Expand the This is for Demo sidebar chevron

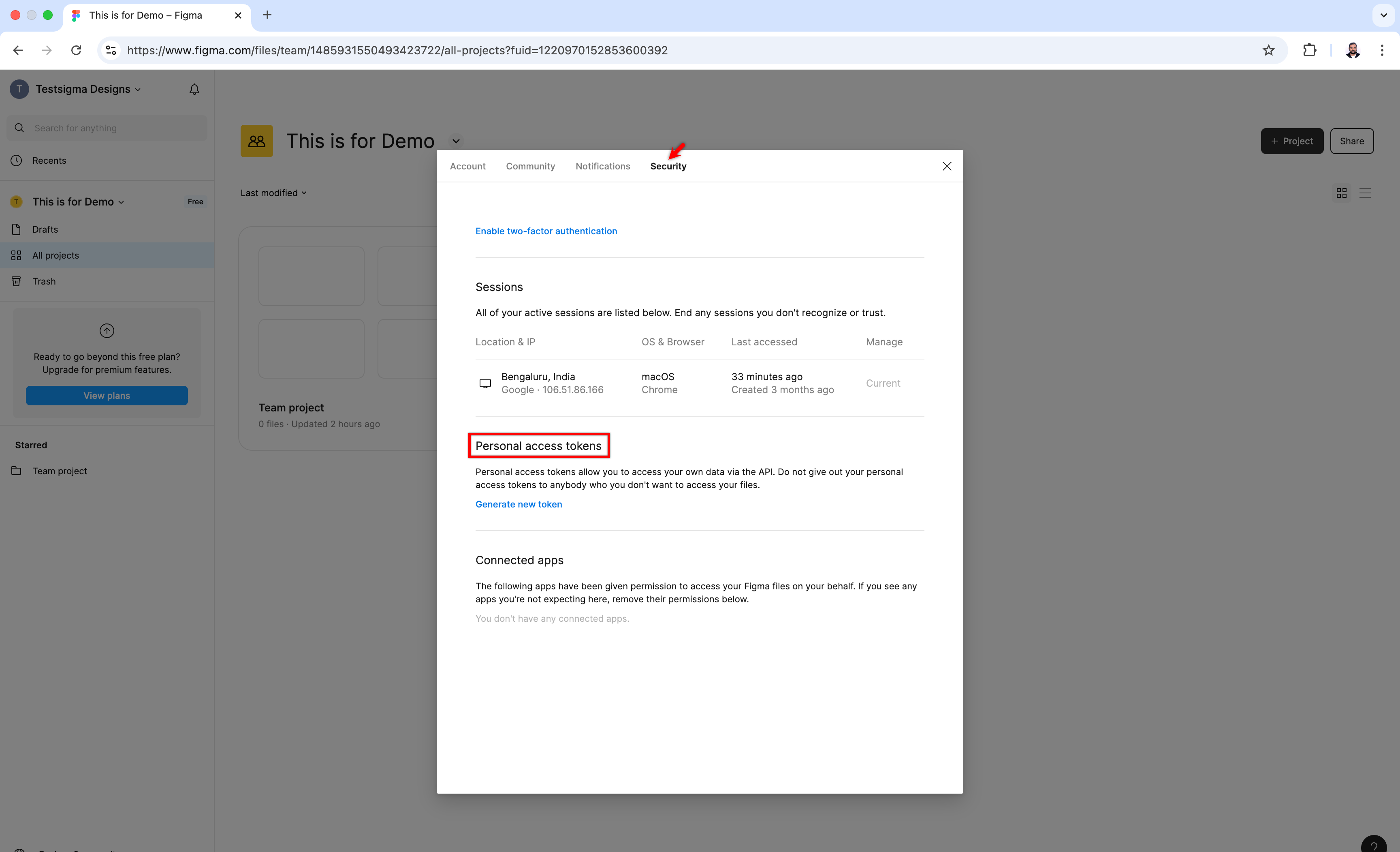pyautogui.click(x=121, y=202)
